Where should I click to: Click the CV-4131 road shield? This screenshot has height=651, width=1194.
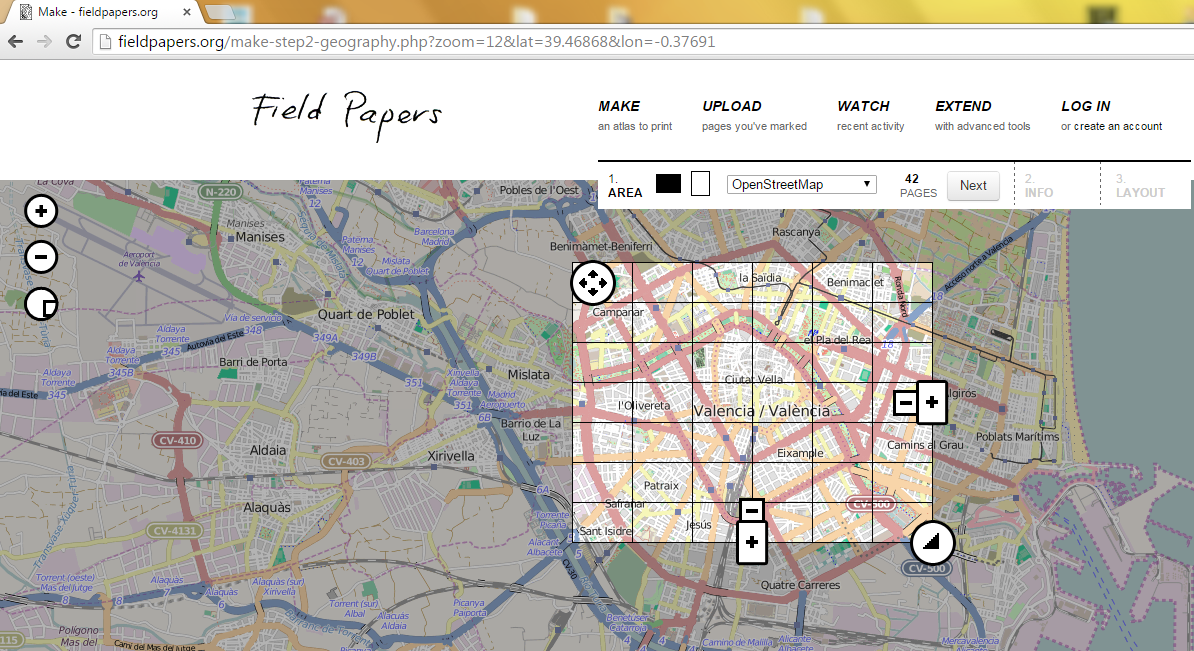pyautogui.click(x=174, y=531)
